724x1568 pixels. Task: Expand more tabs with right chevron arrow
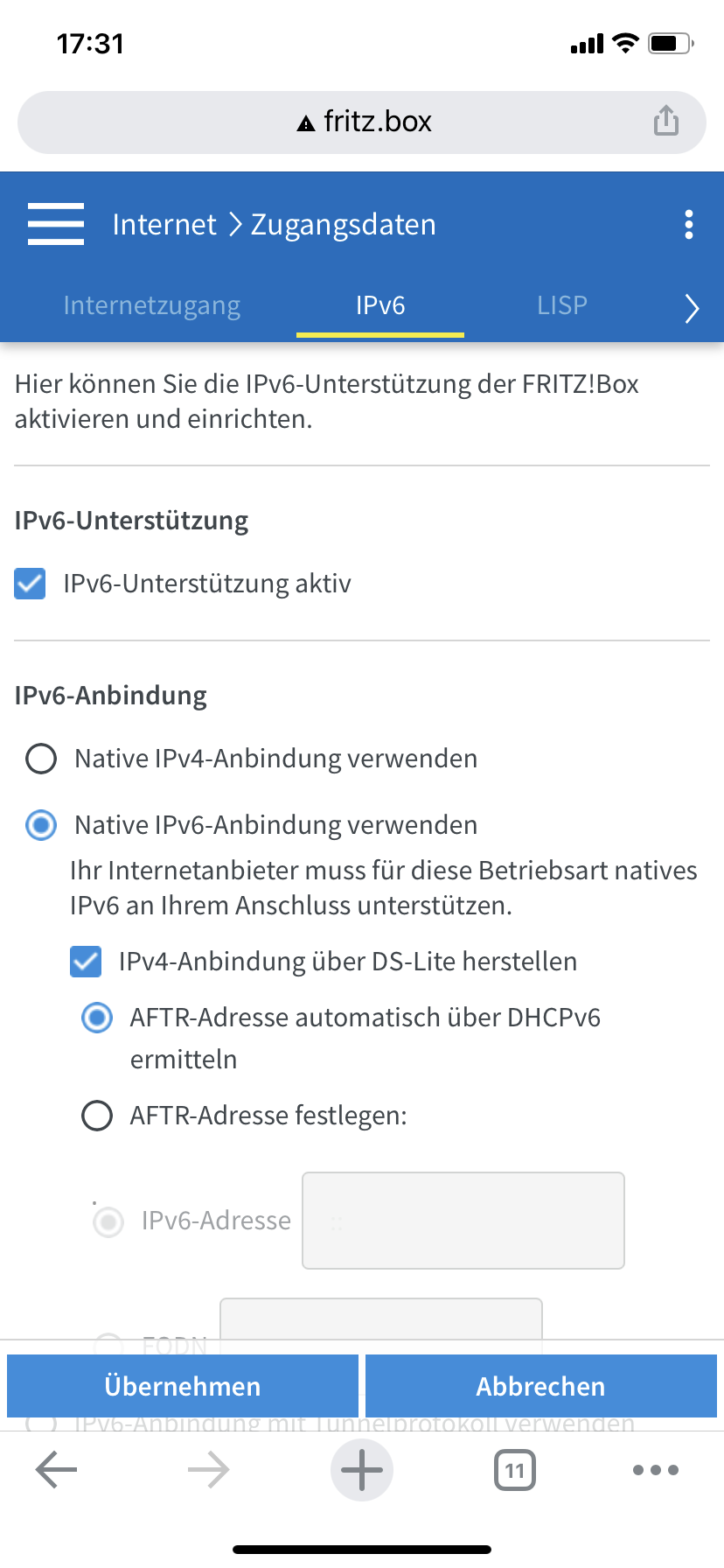click(x=692, y=308)
